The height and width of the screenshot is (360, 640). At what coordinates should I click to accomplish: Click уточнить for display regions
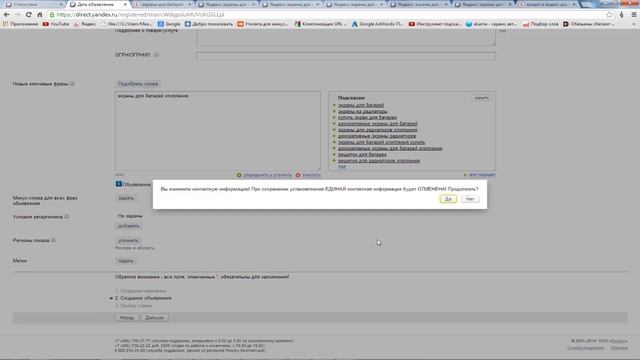click(128, 241)
